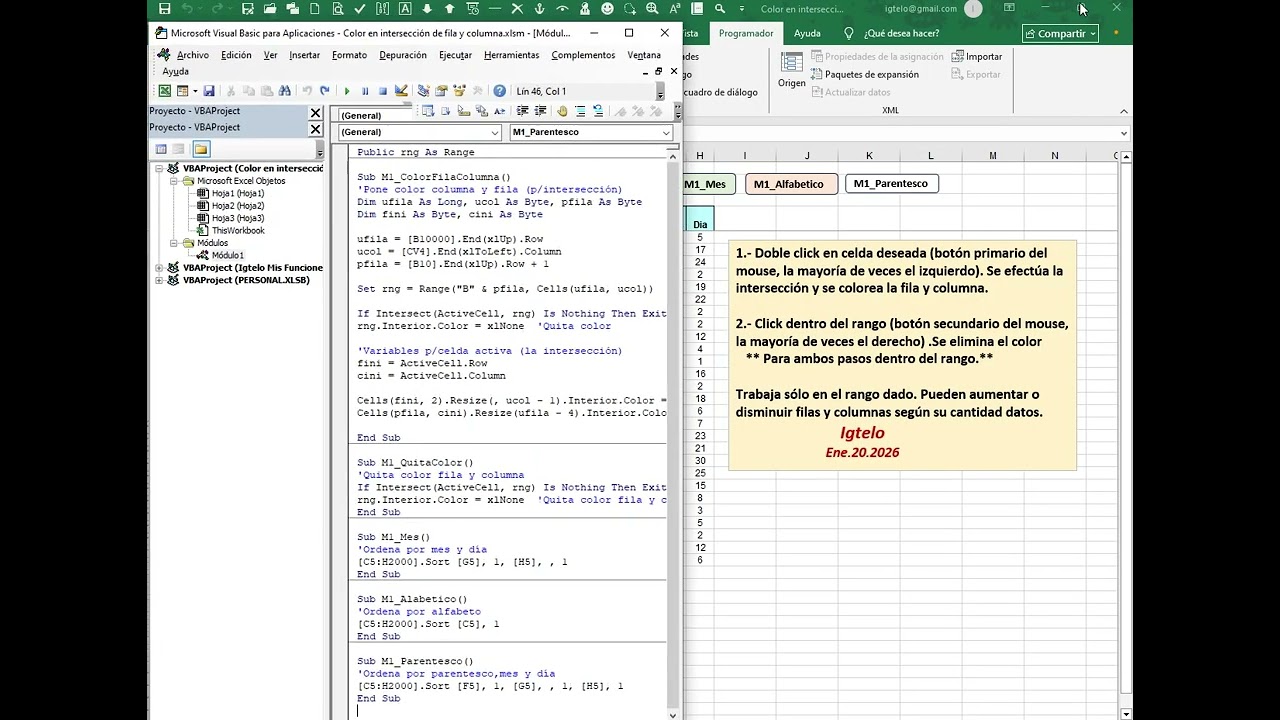Collapse Microsoft Excel Objetos folder

174,181
